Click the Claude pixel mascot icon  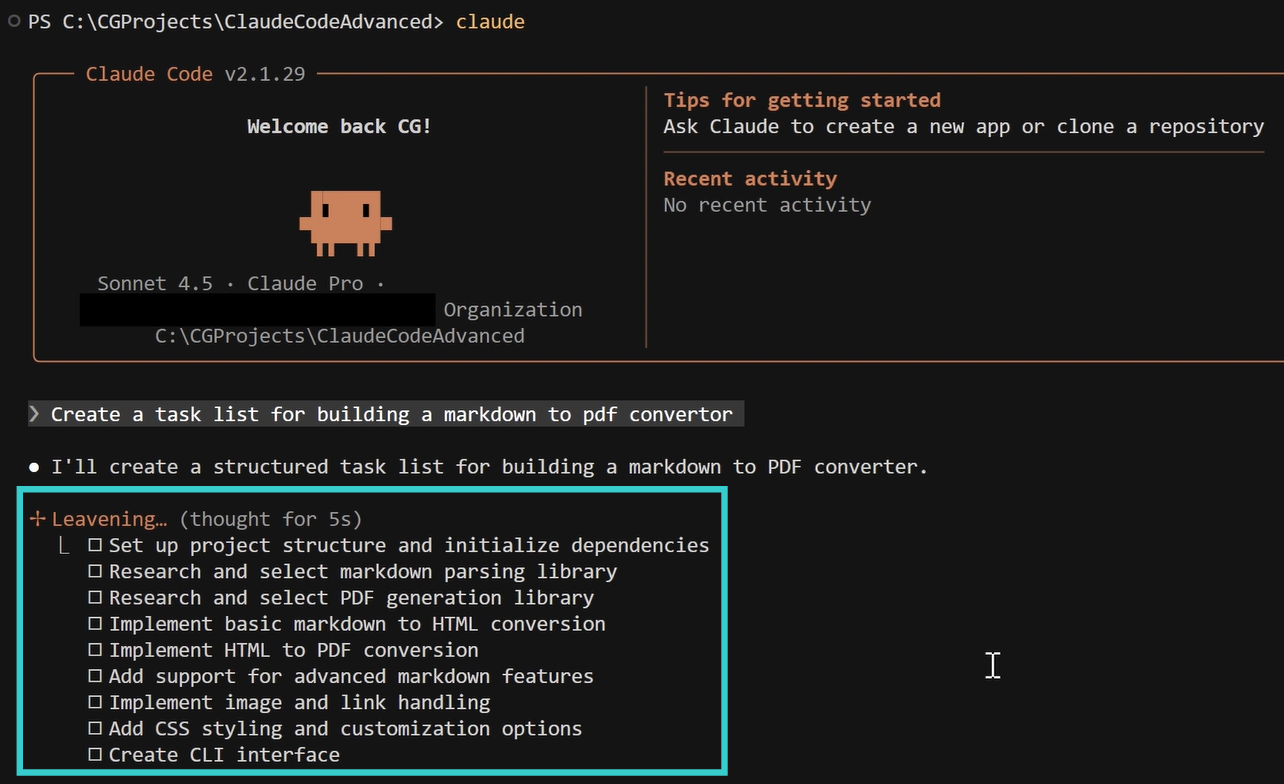tap(345, 221)
